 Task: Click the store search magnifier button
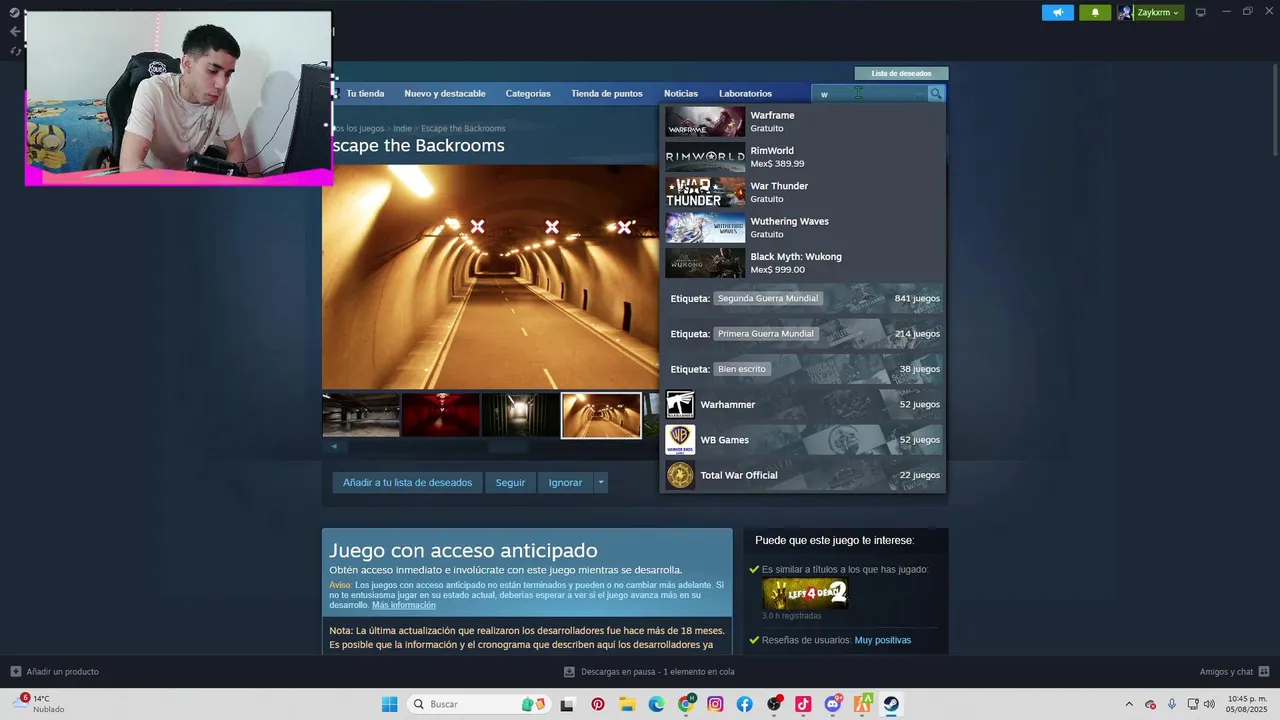(x=936, y=93)
